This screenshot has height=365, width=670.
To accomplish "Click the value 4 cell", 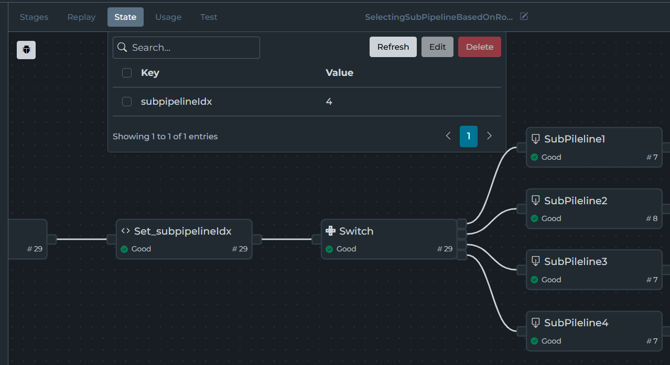I will coord(329,102).
